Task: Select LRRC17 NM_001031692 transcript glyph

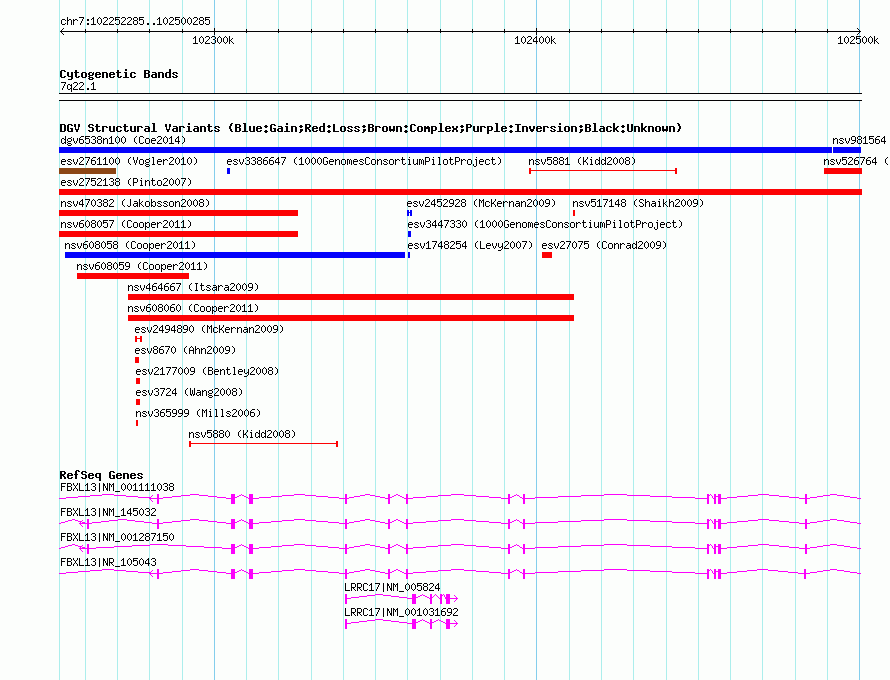Action: pyautogui.click(x=401, y=623)
